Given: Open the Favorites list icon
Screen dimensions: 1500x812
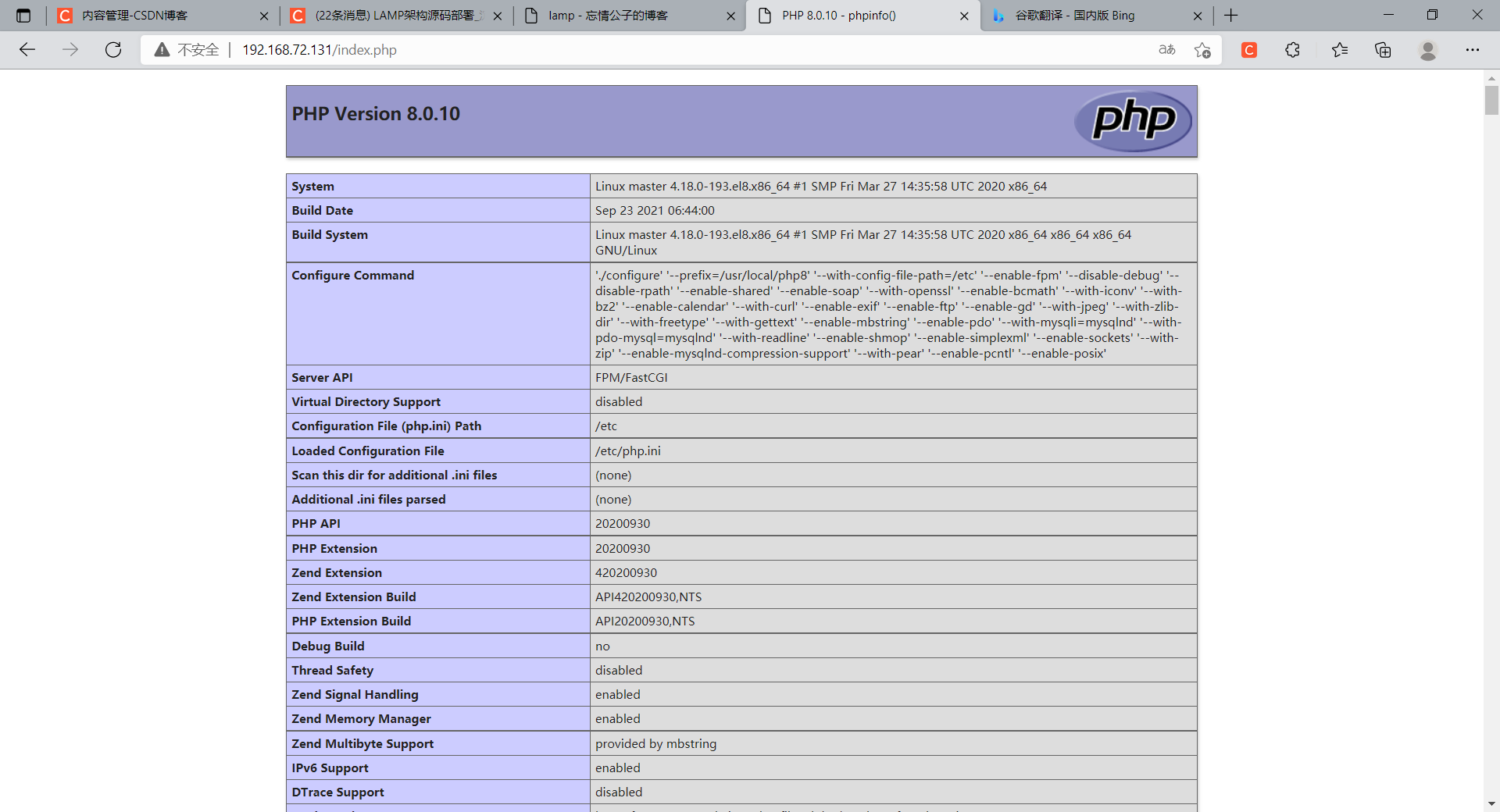Looking at the screenshot, I should click(1339, 50).
